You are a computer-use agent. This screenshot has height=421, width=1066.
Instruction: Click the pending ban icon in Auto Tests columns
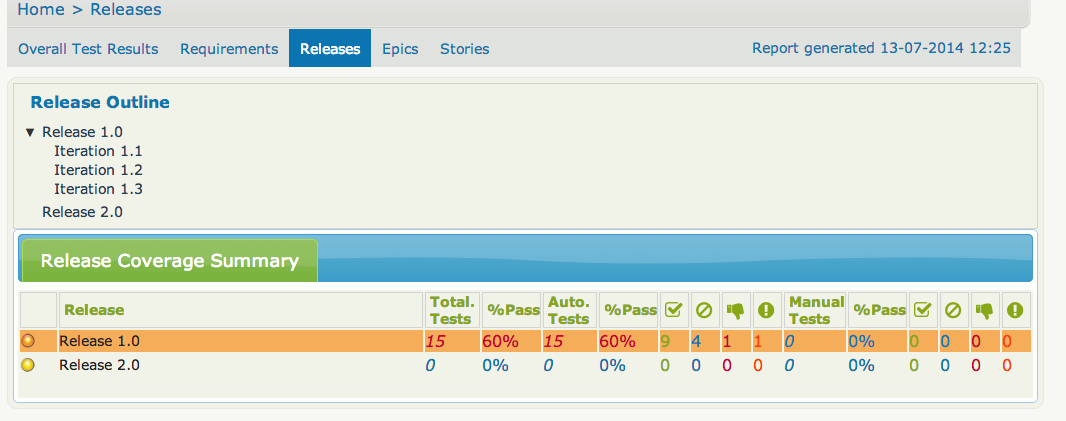click(704, 310)
